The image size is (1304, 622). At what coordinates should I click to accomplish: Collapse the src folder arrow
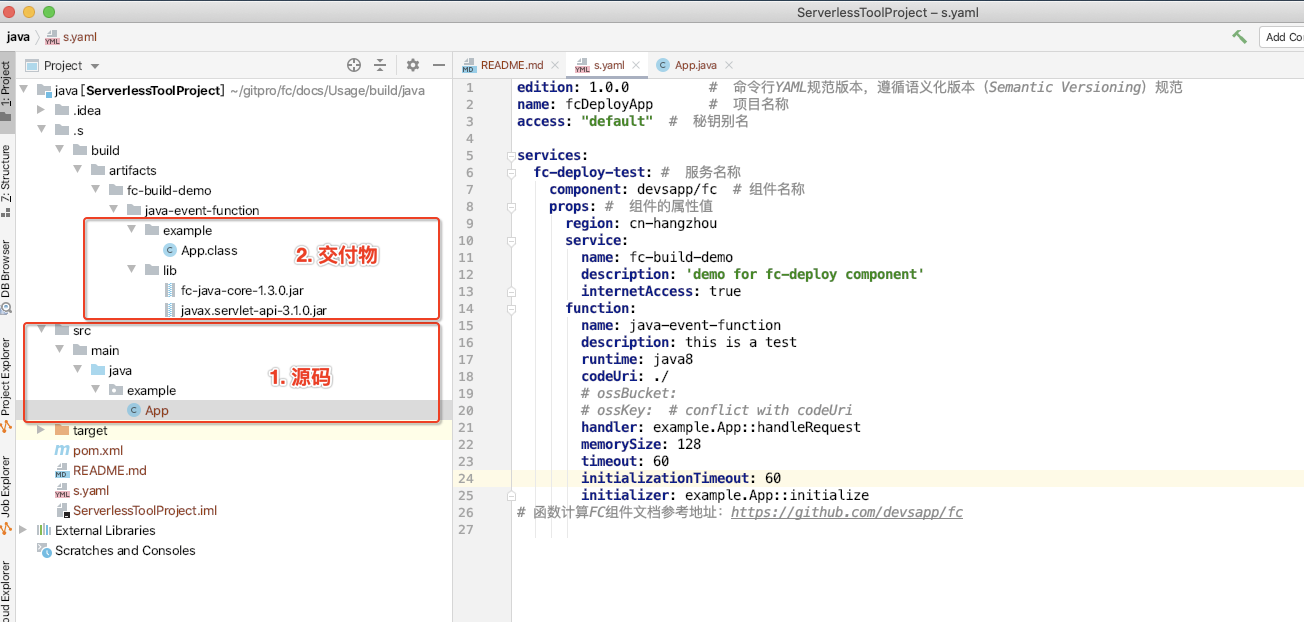point(42,330)
